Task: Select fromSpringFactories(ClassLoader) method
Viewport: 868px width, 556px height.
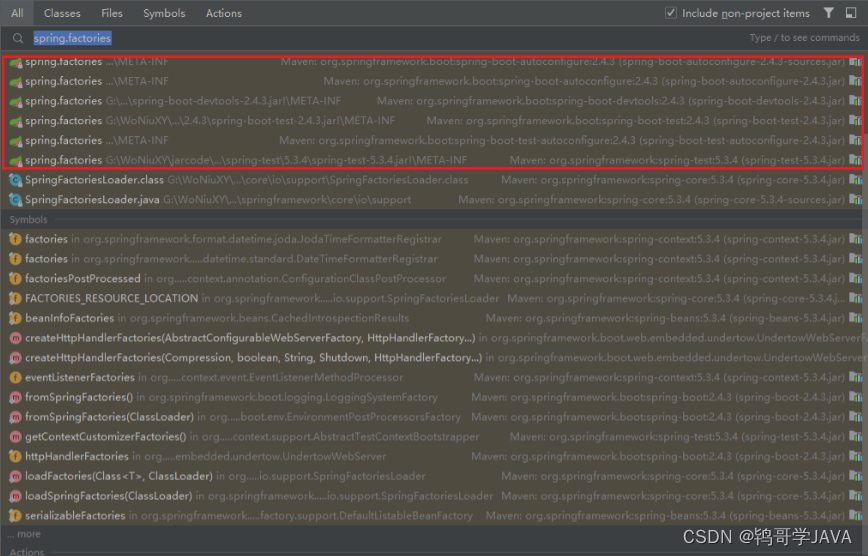Action: (434, 417)
